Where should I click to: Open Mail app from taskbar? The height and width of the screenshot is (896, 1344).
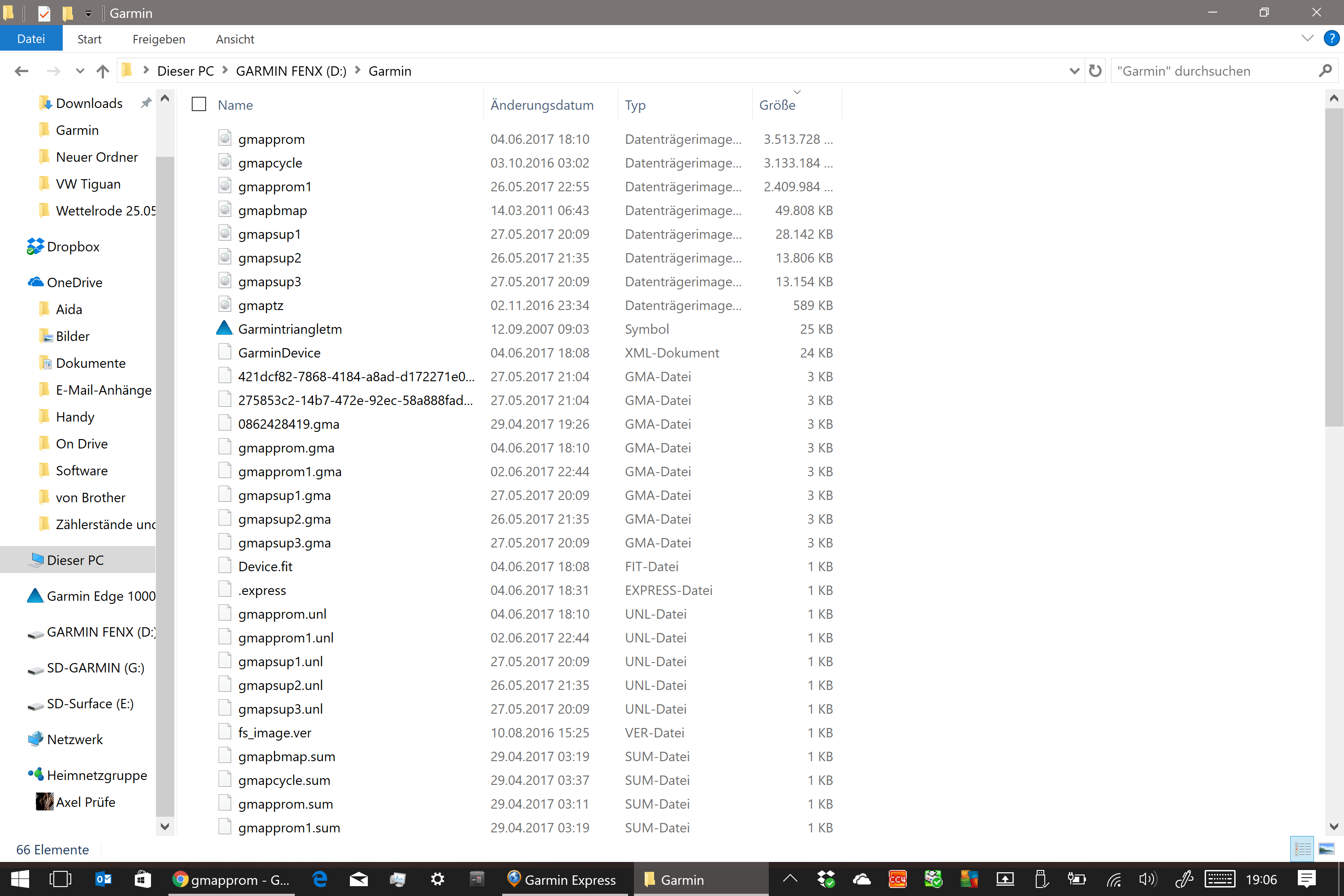click(x=359, y=879)
